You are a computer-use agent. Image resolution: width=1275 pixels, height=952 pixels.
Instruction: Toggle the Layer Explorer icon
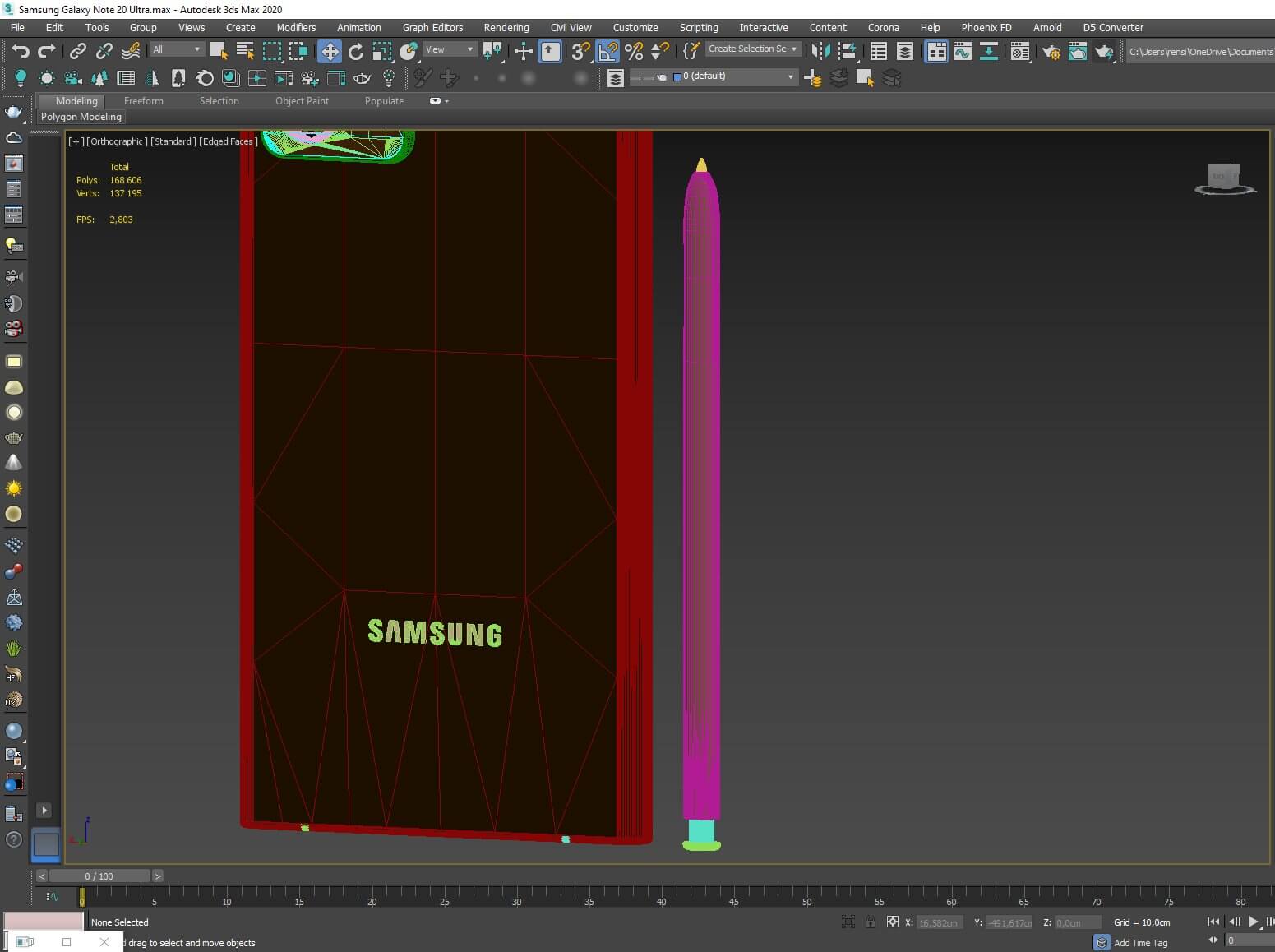coord(905,52)
